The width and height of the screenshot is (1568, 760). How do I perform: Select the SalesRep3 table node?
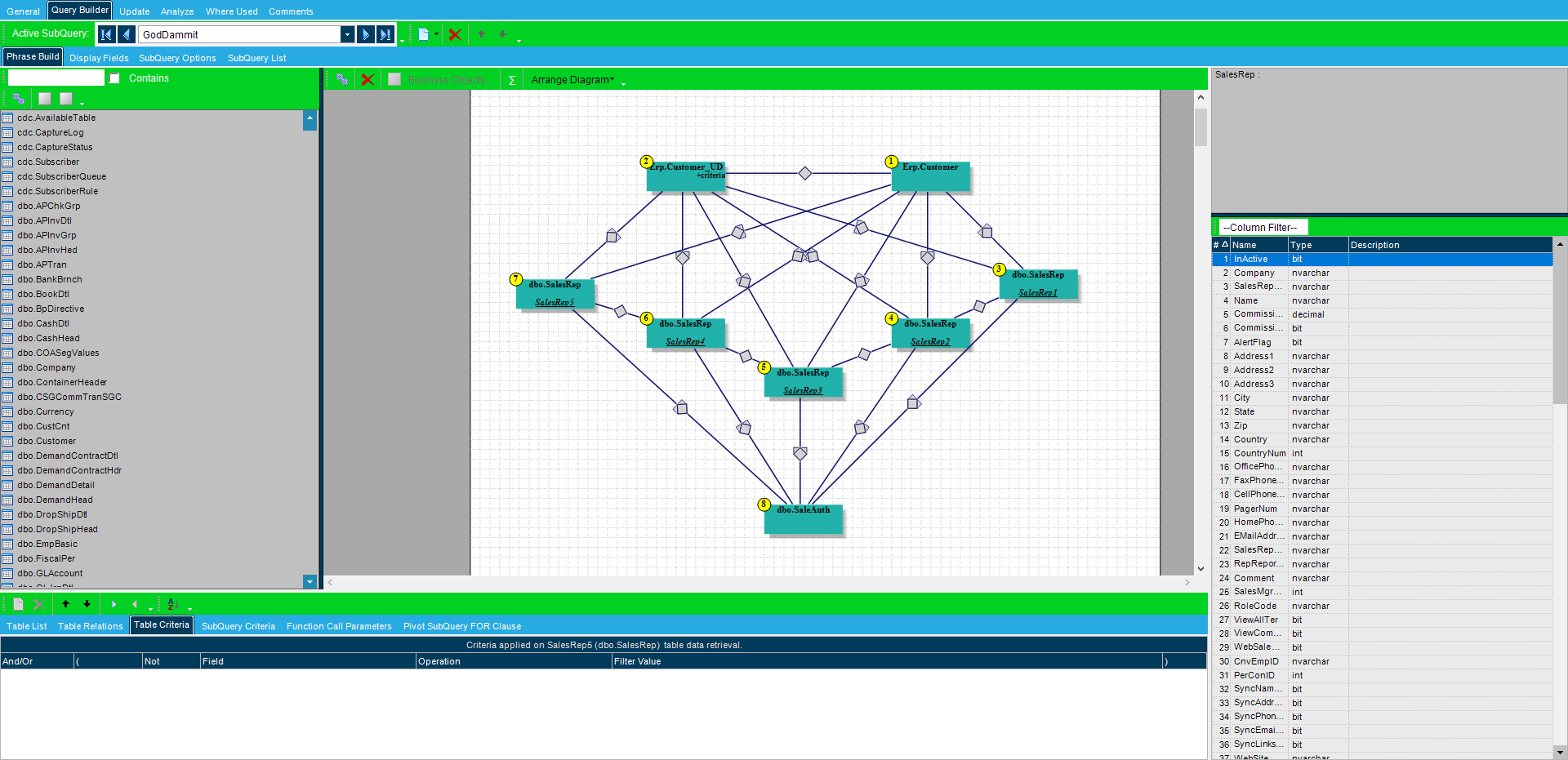coord(804,382)
